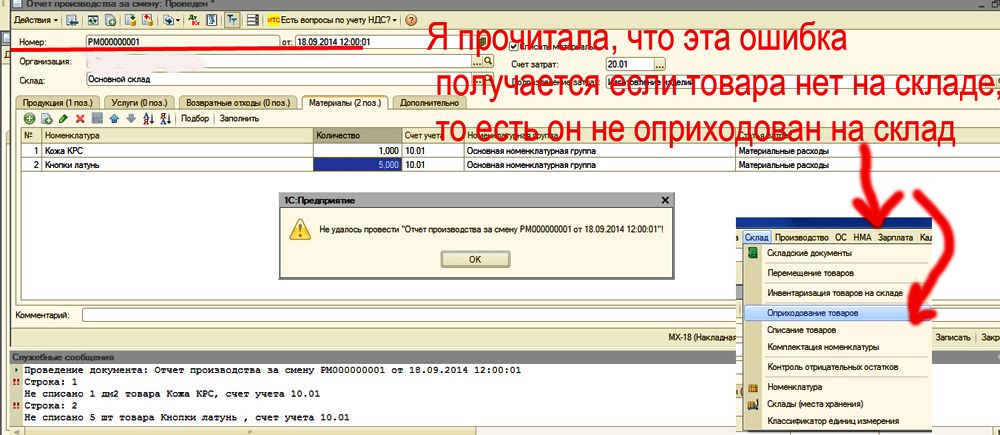Click the green reread document icon
The width and height of the screenshot is (1000, 435).
point(93,20)
